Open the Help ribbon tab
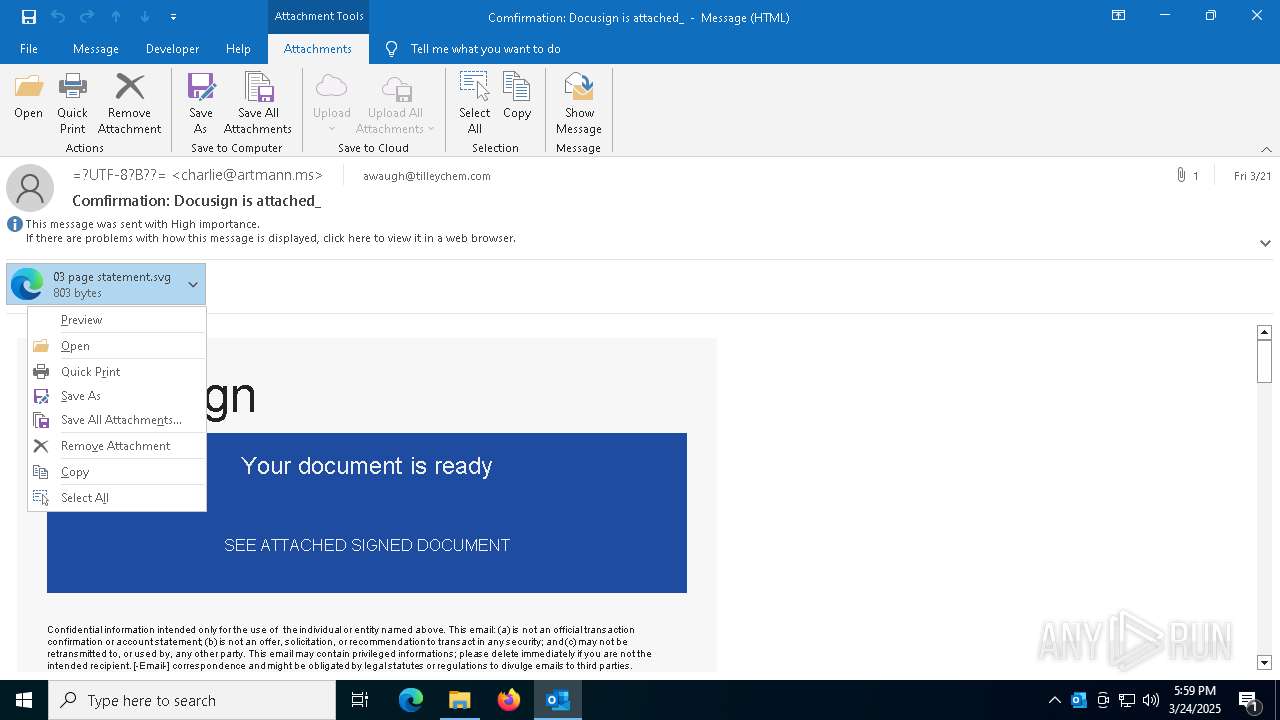The image size is (1280, 720). tap(238, 49)
